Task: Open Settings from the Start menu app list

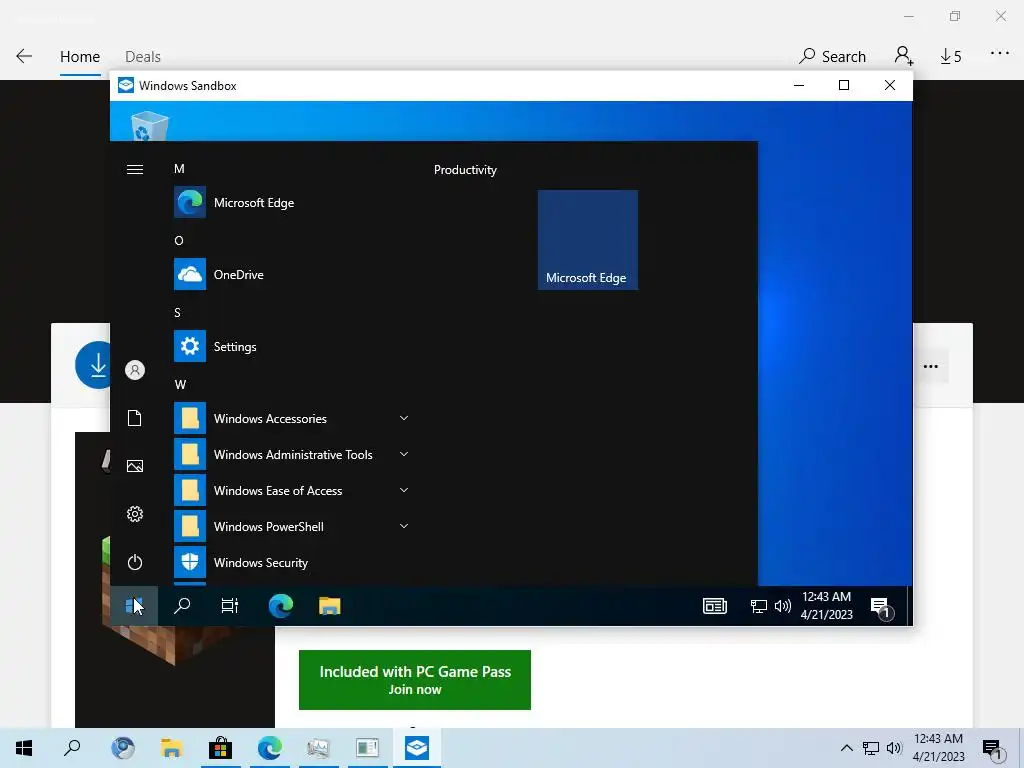Action: pyautogui.click(x=291, y=346)
